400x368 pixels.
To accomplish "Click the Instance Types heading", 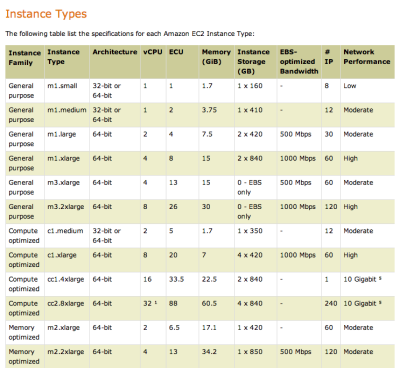I will [x=46, y=14].
